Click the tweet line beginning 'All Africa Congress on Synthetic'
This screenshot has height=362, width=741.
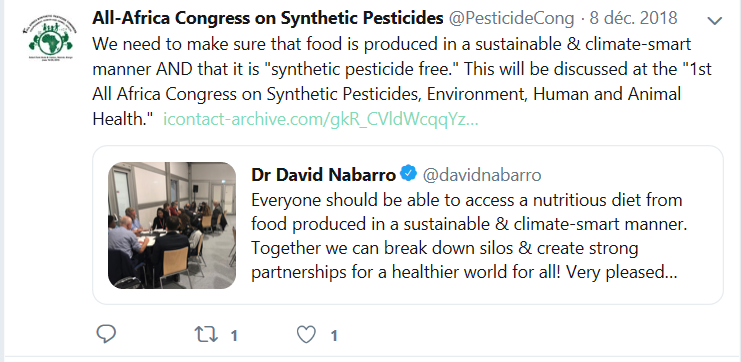(387, 94)
